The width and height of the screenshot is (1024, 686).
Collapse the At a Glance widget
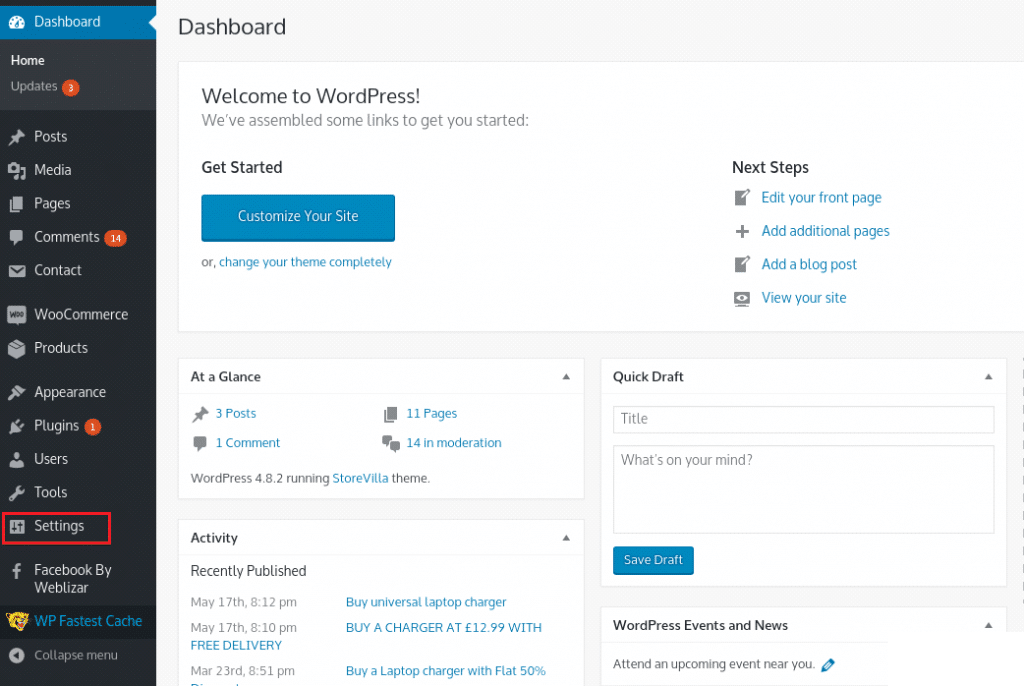pyautogui.click(x=566, y=377)
